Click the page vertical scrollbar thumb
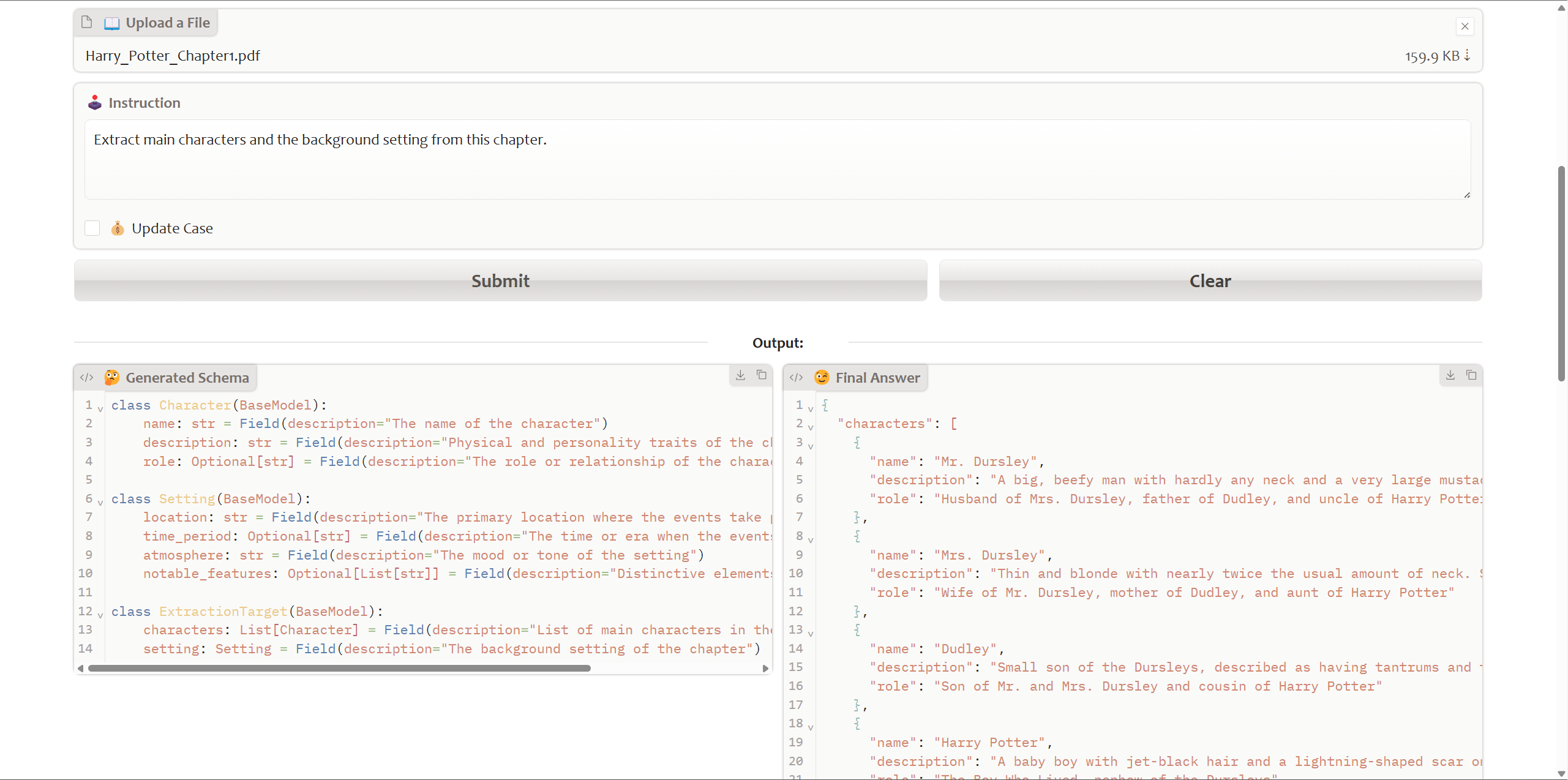The height and width of the screenshot is (780, 1568). [1561, 274]
